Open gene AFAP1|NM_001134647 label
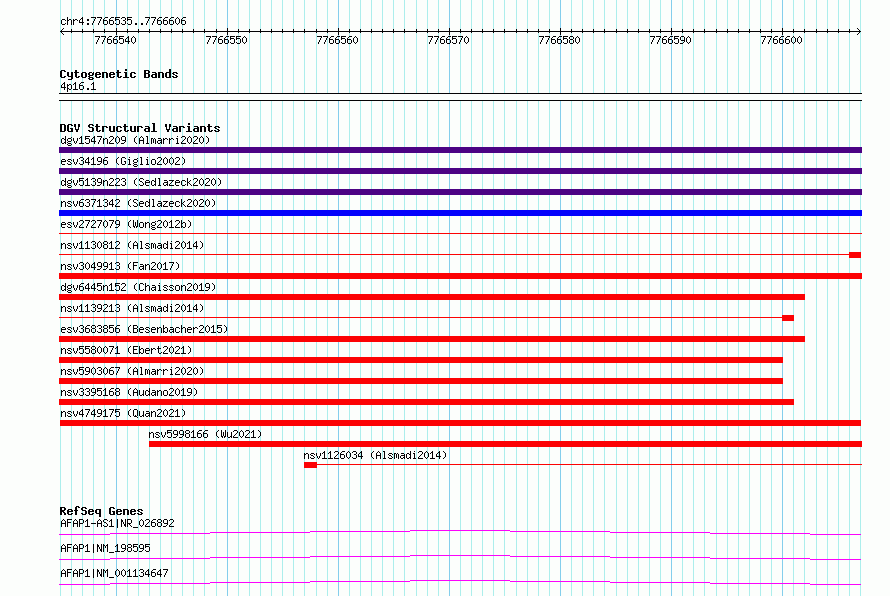The image size is (890, 596). (114, 573)
